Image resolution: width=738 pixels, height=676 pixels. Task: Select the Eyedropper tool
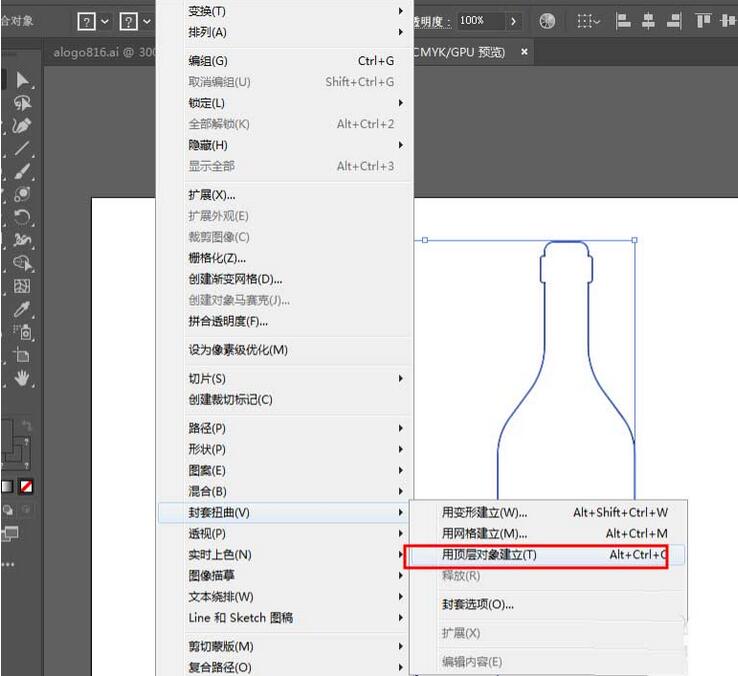pos(22,309)
